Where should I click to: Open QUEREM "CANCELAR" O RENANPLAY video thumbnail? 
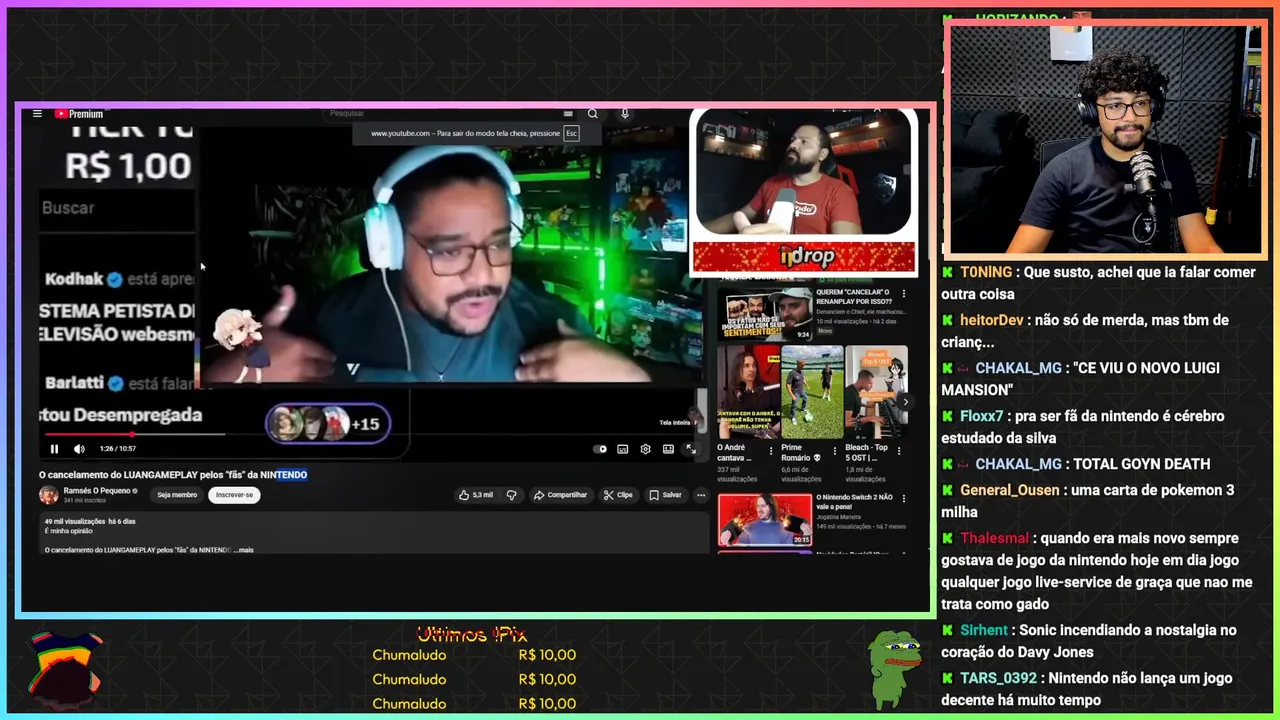[764, 314]
